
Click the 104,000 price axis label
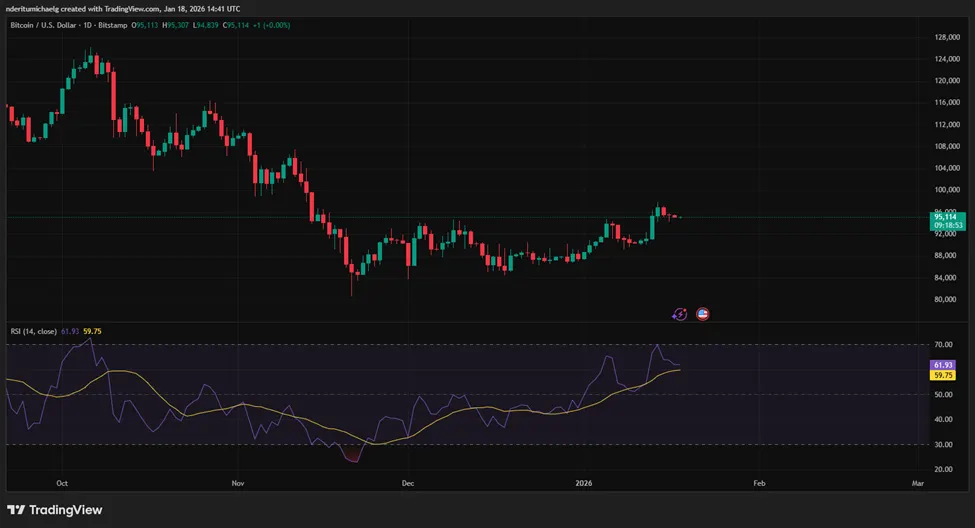(x=947, y=168)
